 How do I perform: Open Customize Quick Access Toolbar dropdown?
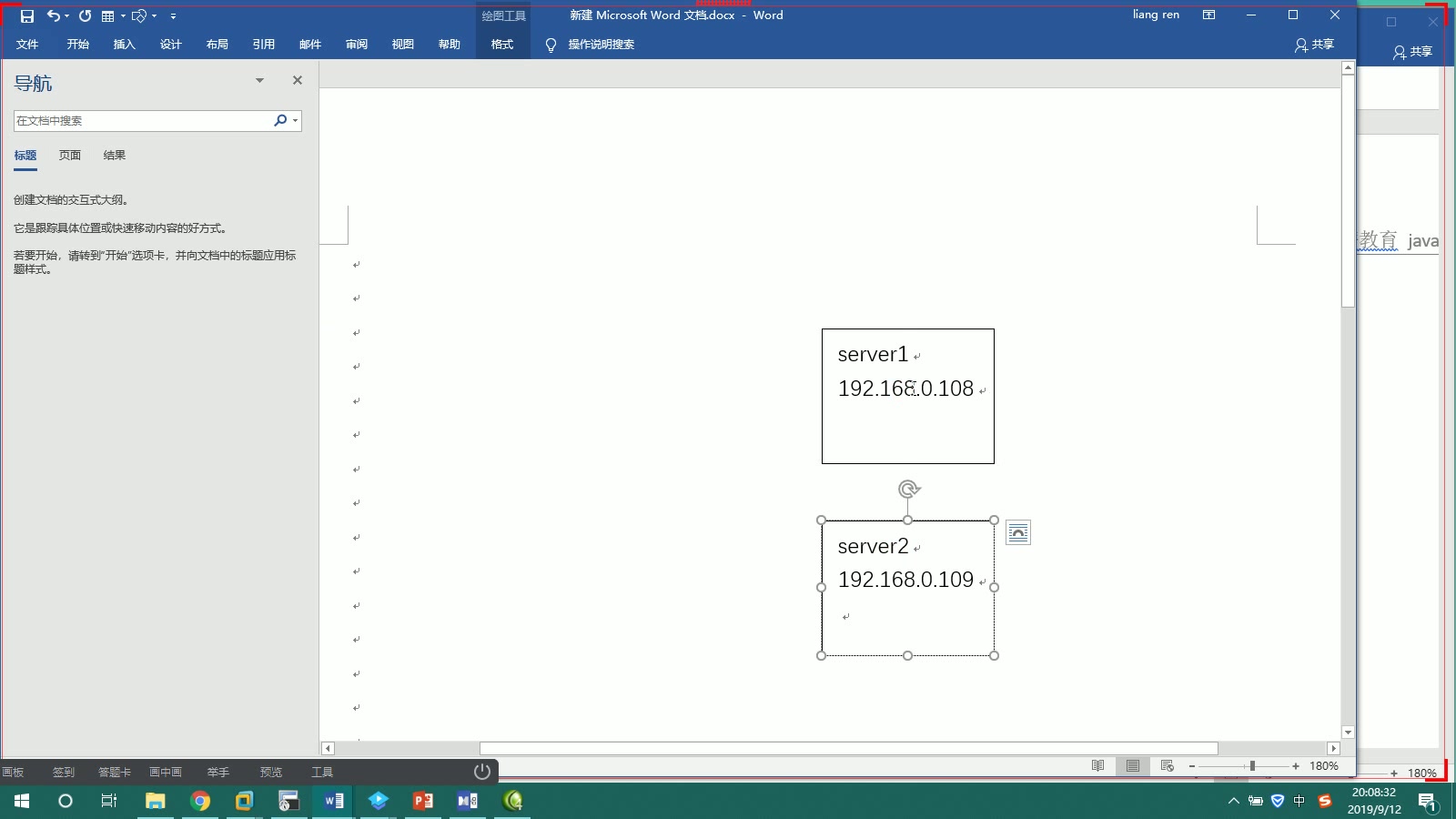coord(173,15)
